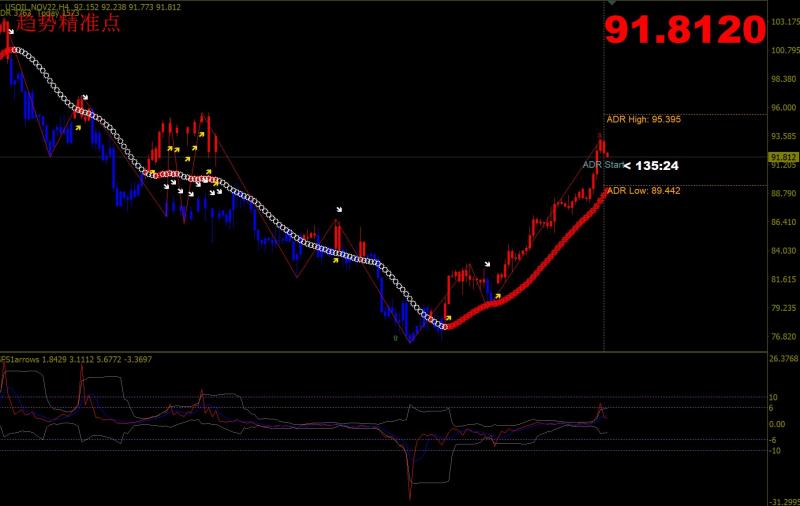Click the yellow up arrow beside the chart's lowest candle
Viewport: 800px width, 506px height.
tap(447, 317)
